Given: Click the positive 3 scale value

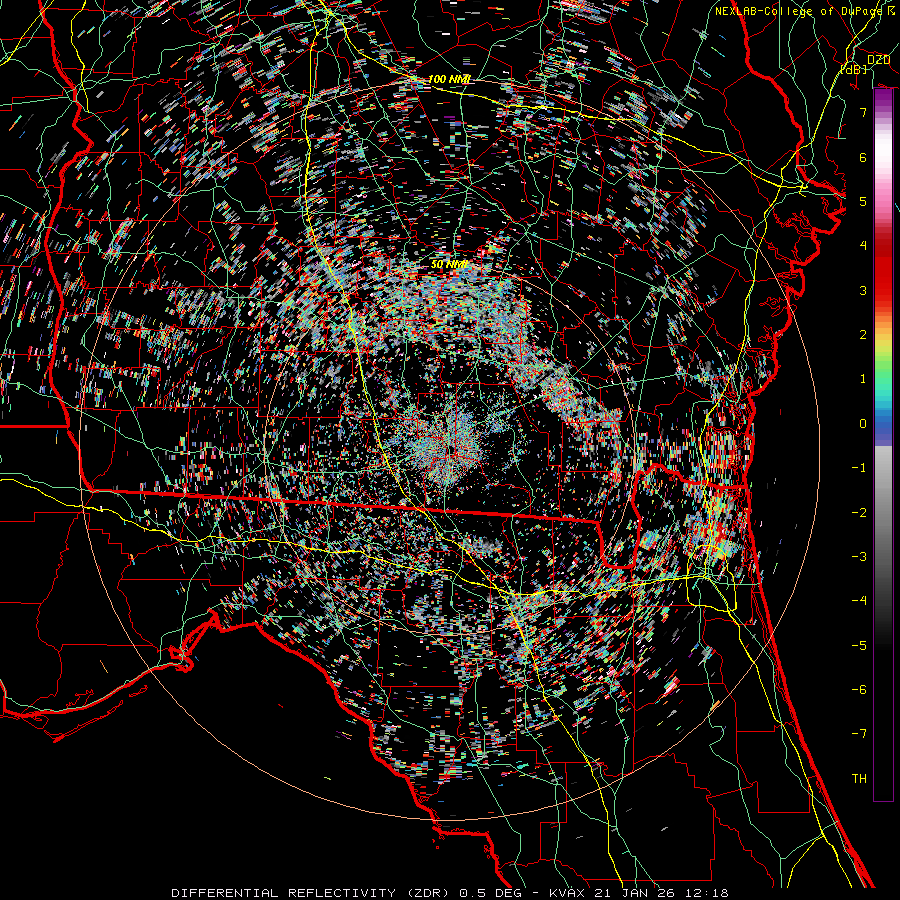Looking at the screenshot, I should [x=863, y=290].
